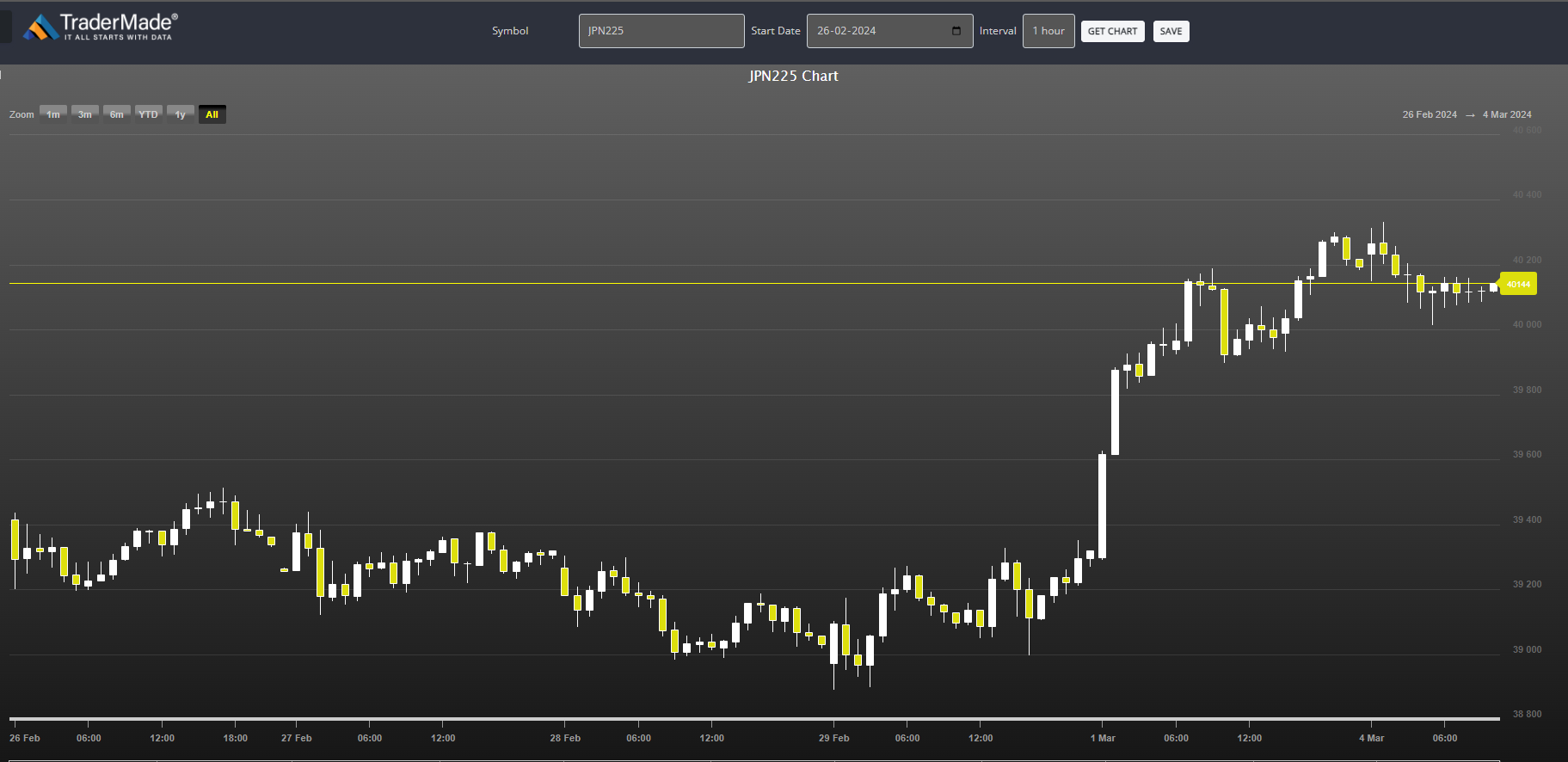Click the JPN225 Chart title
Image resolution: width=1568 pixels, height=762 pixels.
[793, 76]
